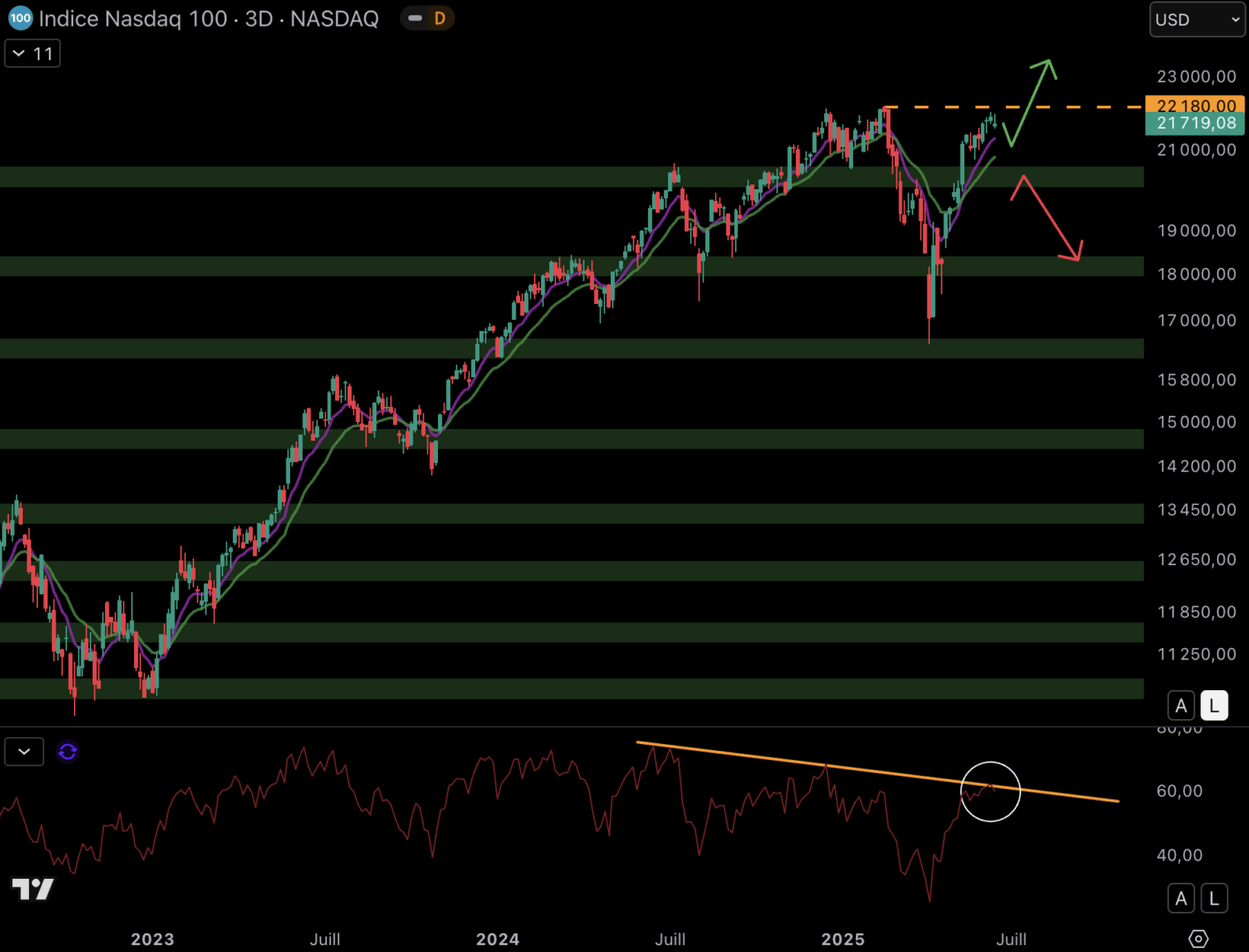The width and height of the screenshot is (1249, 952).
Task: Click the Nasdaq 100 symbol logo icon
Action: [x=20, y=19]
